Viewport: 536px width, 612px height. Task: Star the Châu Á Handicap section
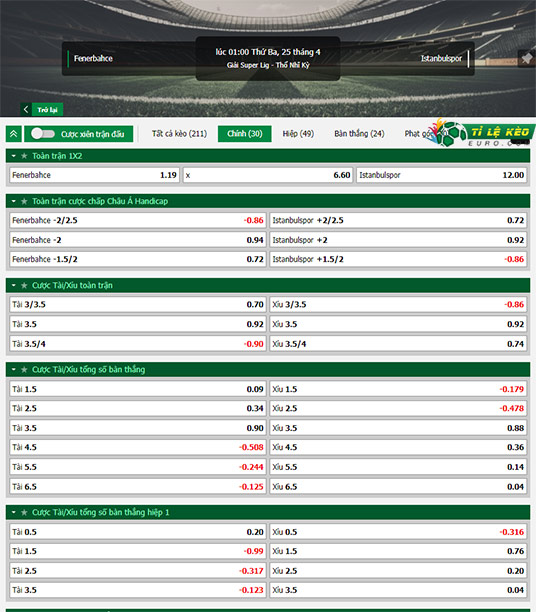pos(24,201)
